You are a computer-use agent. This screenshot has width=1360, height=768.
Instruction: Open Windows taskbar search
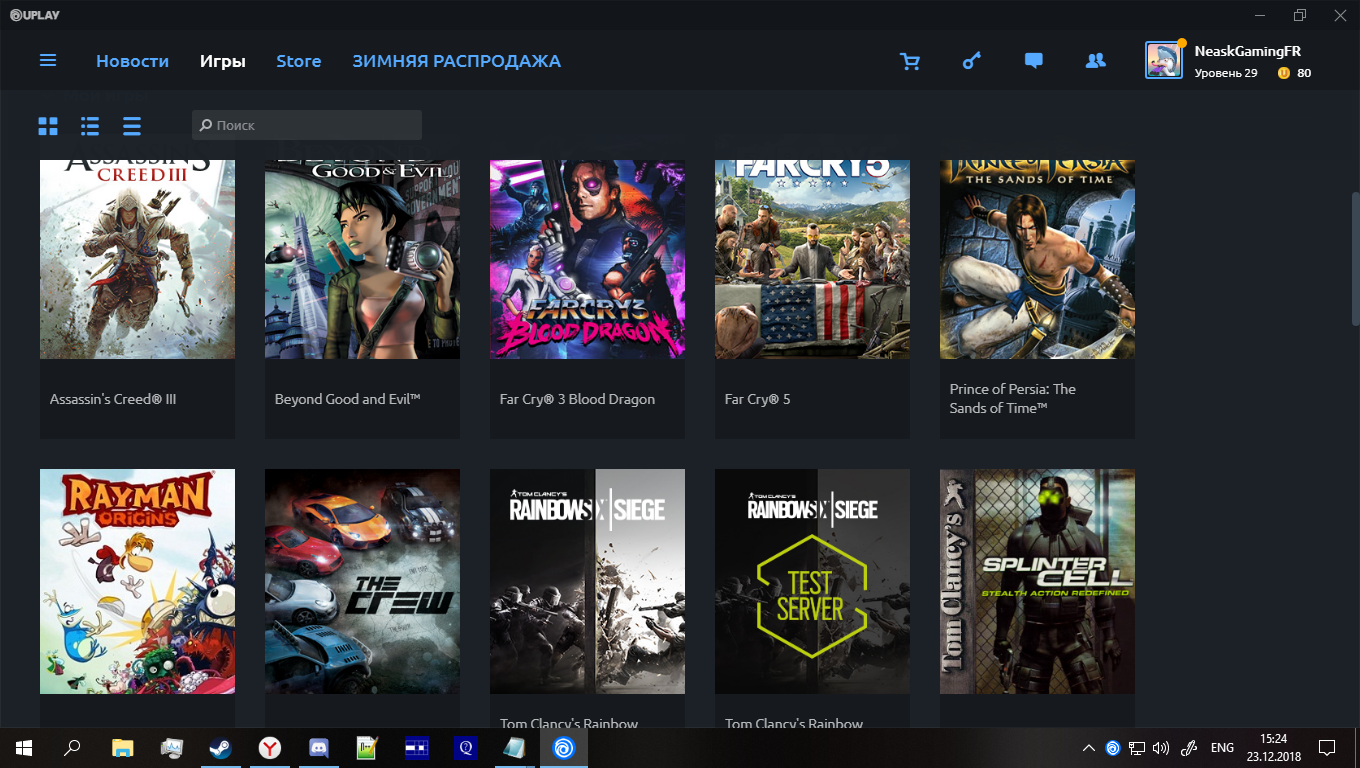tap(72, 747)
